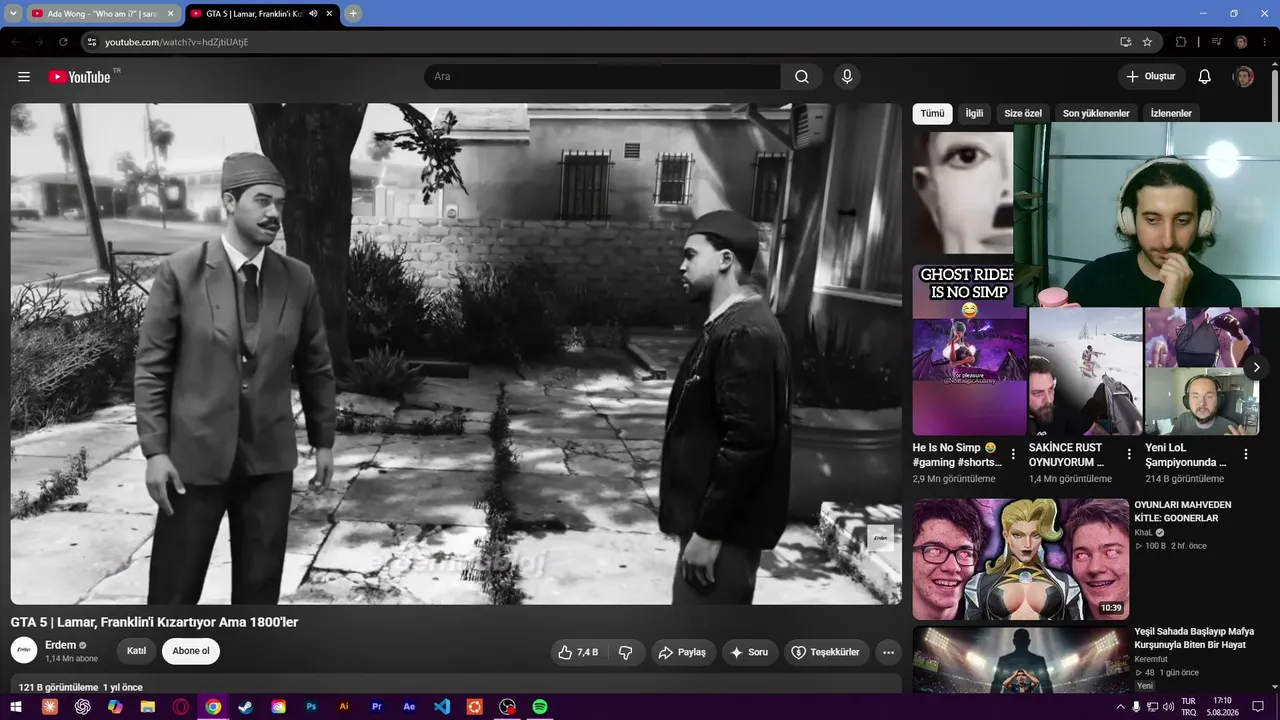Open options for Yeni LoL short
The height and width of the screenshot is (720, 1280).
[1246, 454]
